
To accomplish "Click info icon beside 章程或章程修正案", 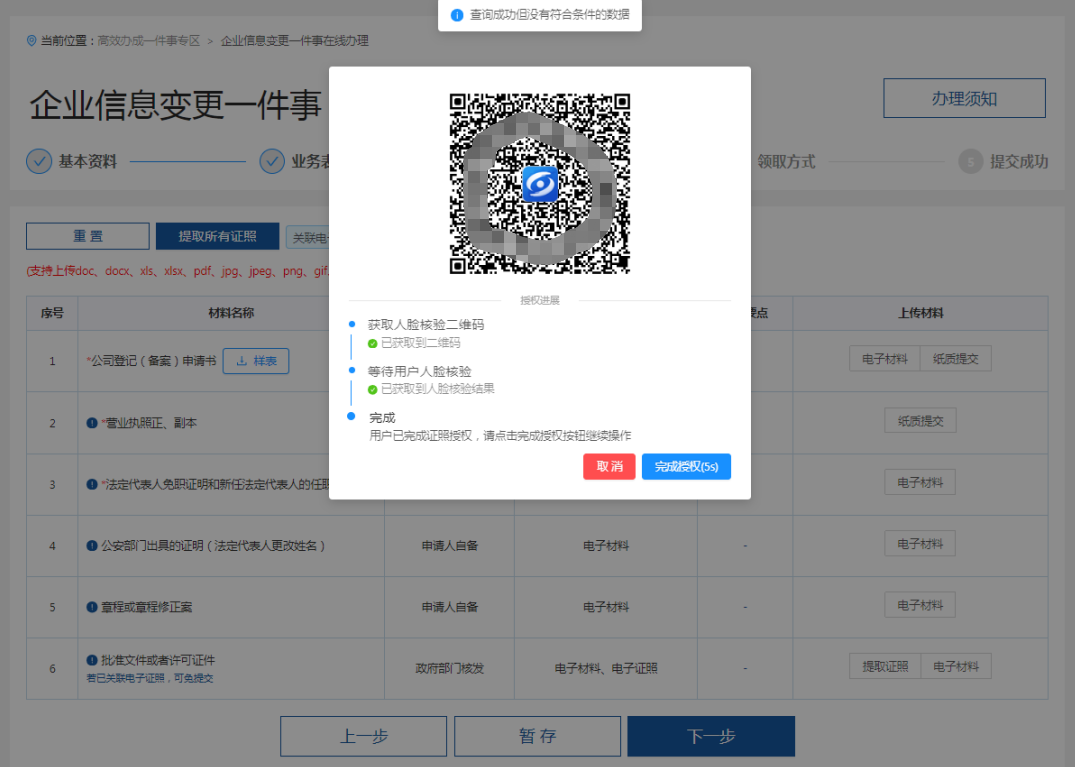I will click(92, 607).
